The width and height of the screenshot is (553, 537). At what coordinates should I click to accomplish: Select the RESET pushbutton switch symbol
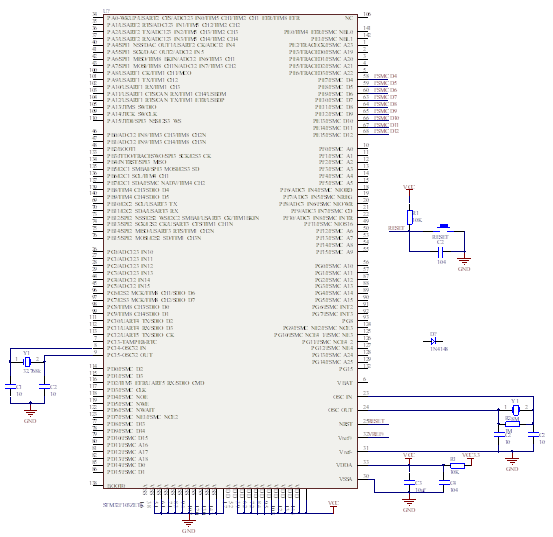pyautogui.click(x=443, y=228)
